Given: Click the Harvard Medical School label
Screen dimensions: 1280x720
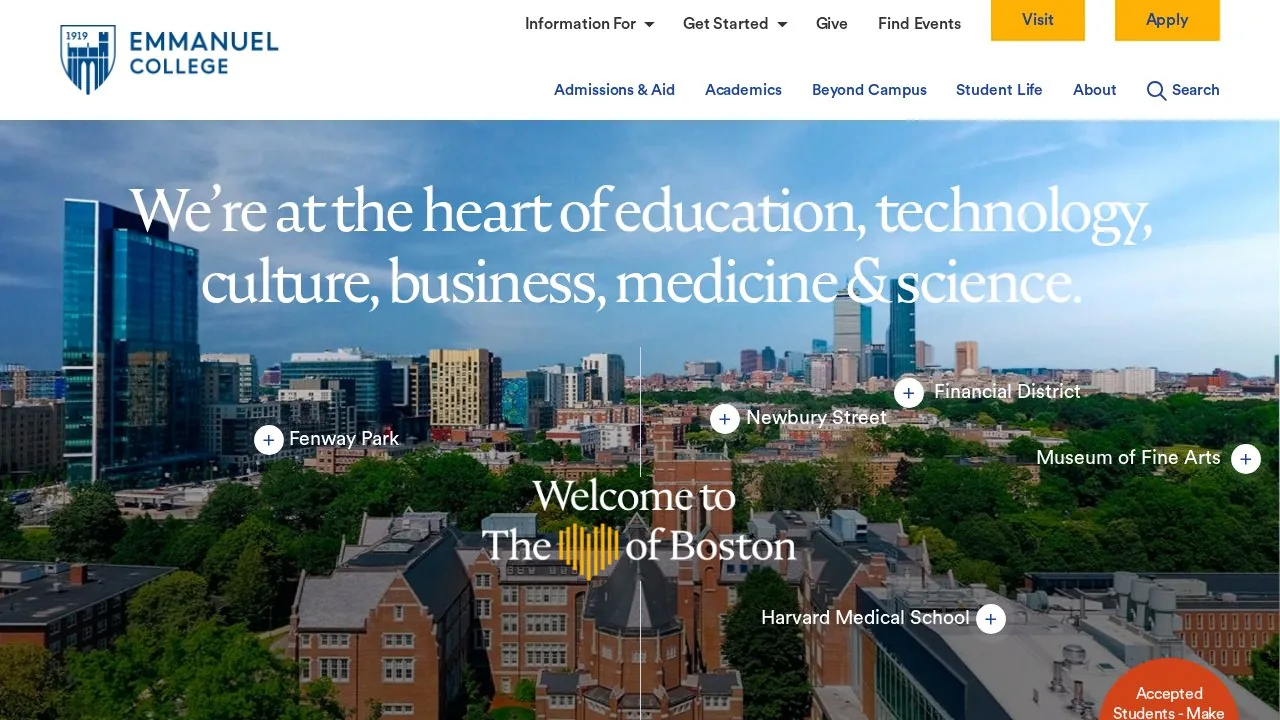Looking at the screenshot, I should (865, 618).
